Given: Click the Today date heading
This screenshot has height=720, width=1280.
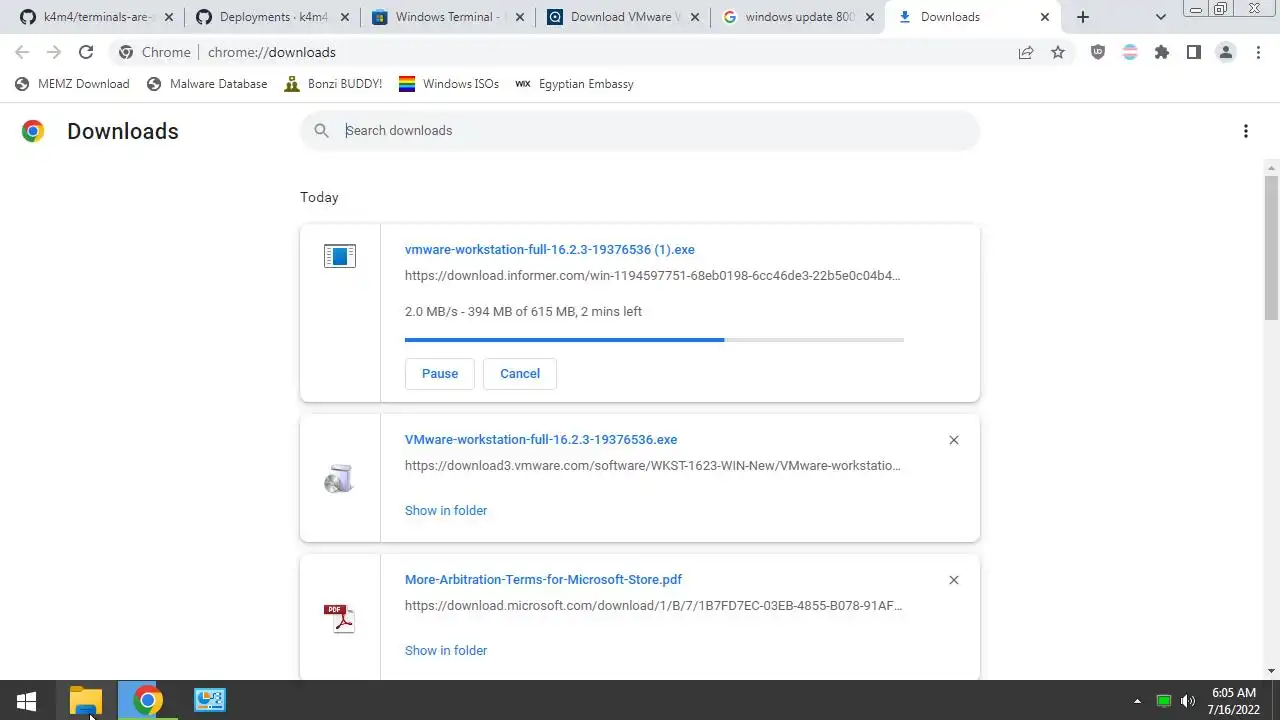Looking at the screenshot, I should tap(319, 198).
